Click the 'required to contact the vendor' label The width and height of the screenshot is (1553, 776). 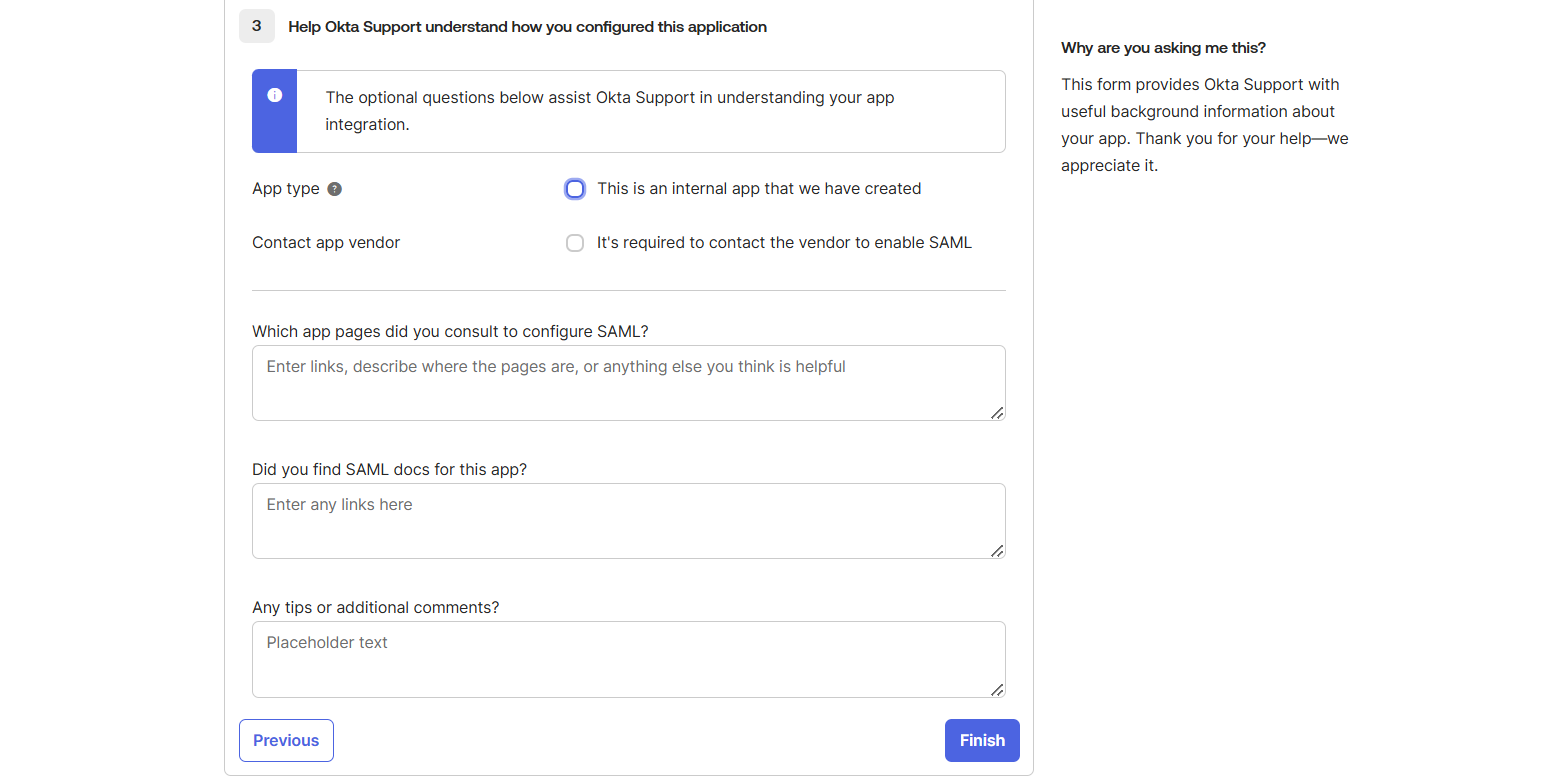coord(784,243)
